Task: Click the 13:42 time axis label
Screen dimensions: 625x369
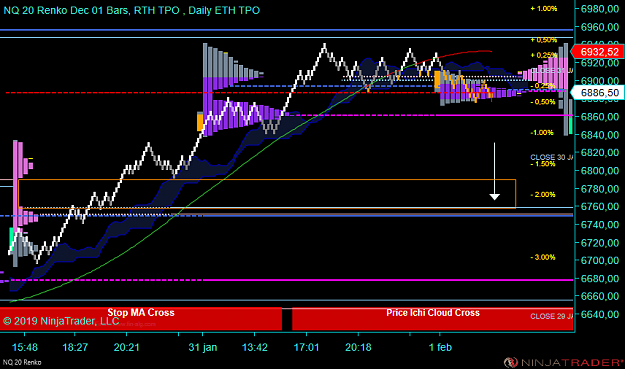Action: [x=255, y=347]
